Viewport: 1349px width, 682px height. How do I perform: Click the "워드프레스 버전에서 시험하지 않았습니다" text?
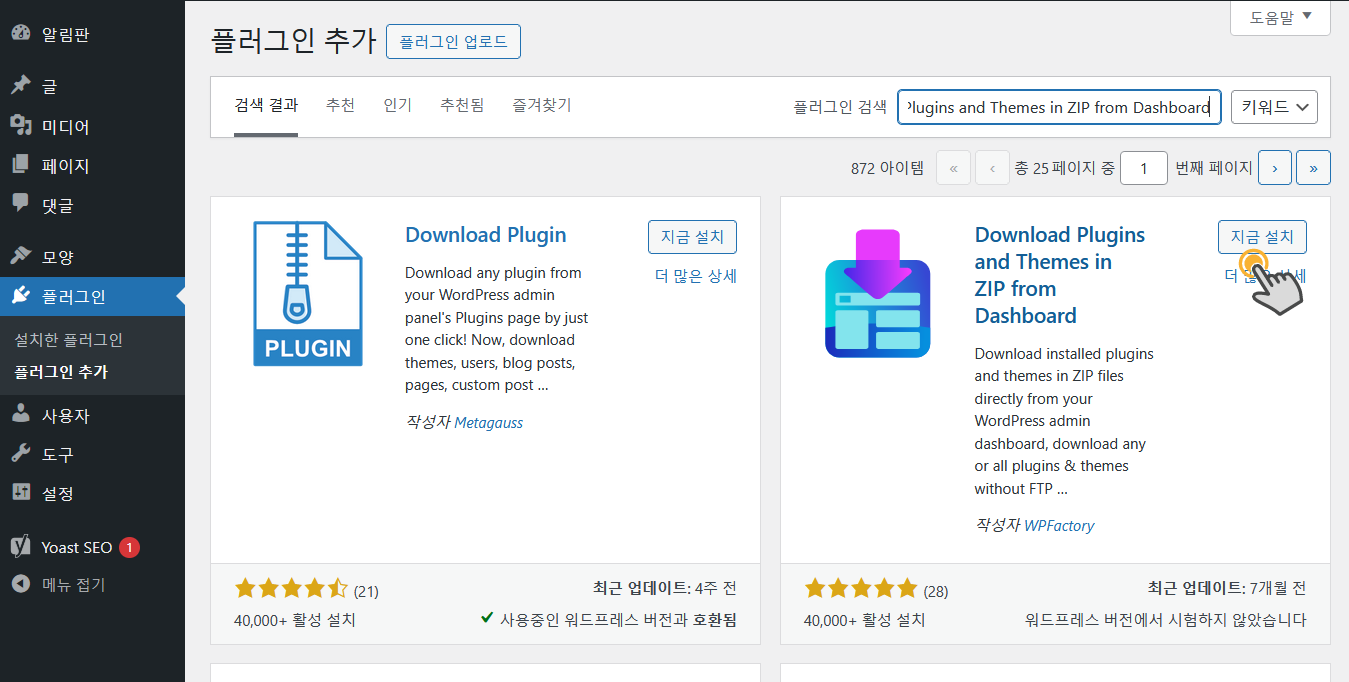pos(1165,620)
